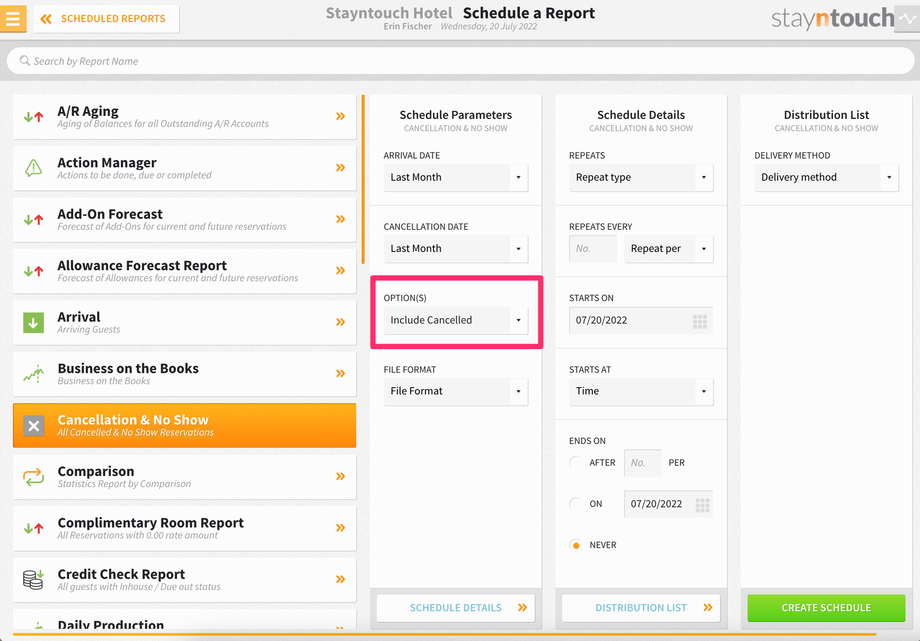920x641 pixels.
Task: Click the Comparison loop arrows icon
Action: [33, 477]
